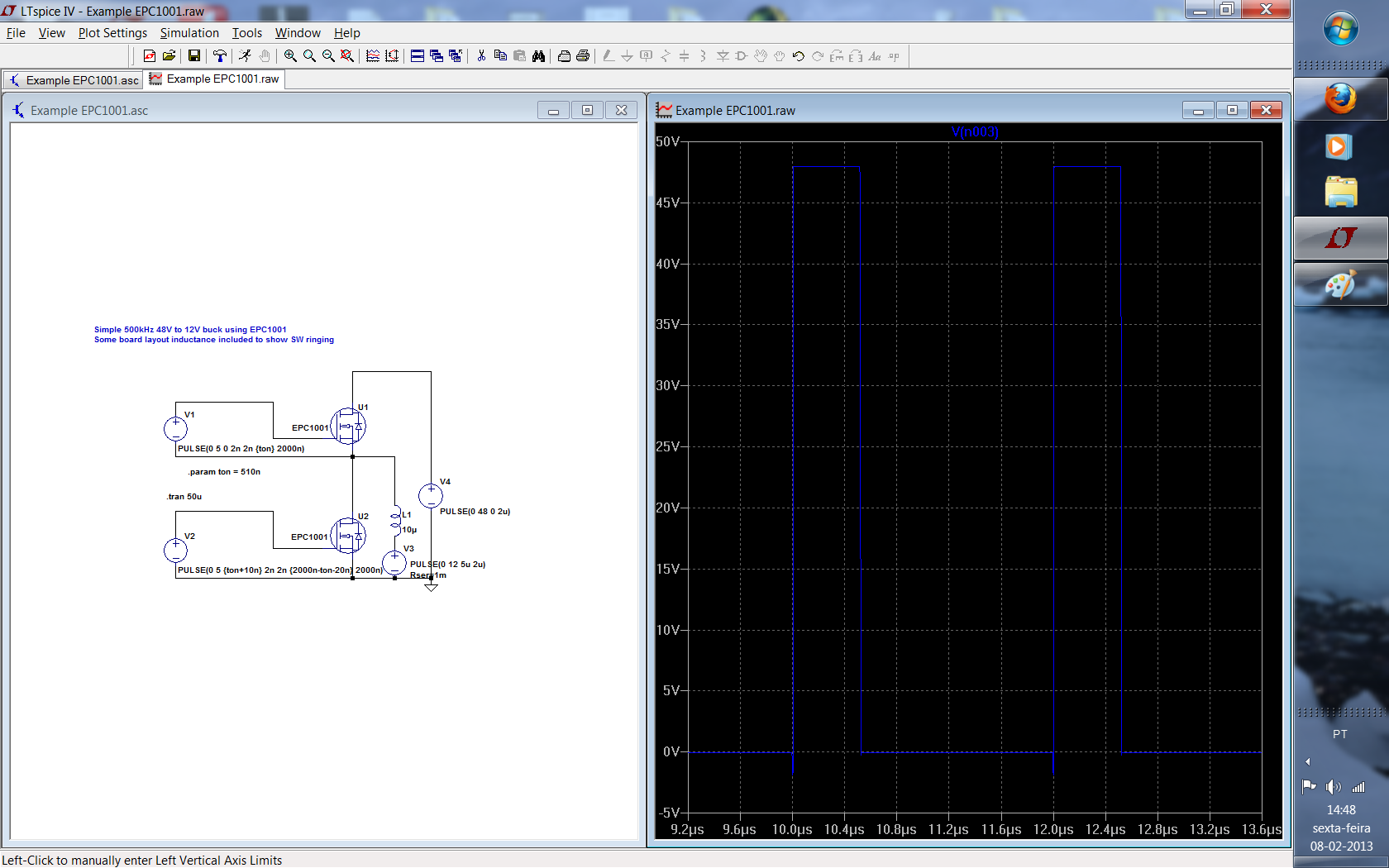Click the V1 voltage source symbol
The height and width of the screenshot is (868, 1389).
[175, 428]
